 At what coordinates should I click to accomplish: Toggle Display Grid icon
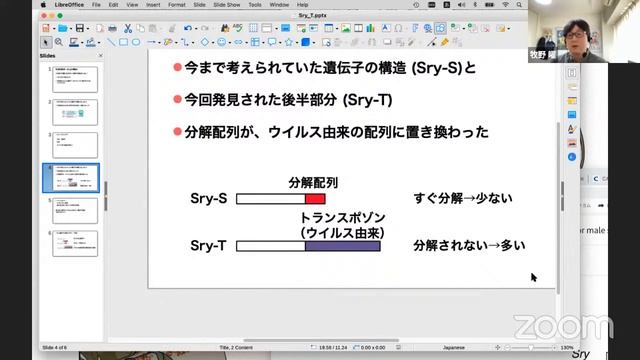click(x=253, y=28)
